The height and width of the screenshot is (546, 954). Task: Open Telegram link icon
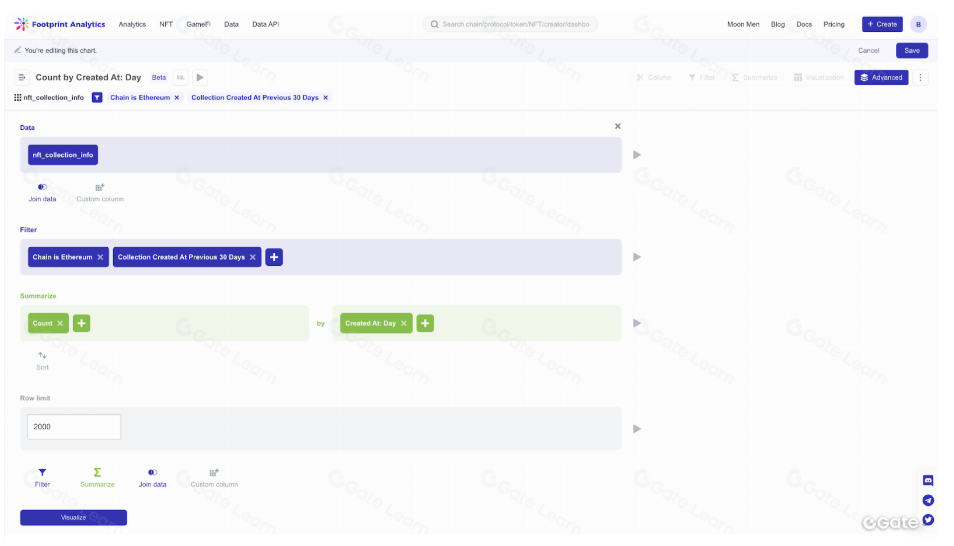tap(928, 500)
